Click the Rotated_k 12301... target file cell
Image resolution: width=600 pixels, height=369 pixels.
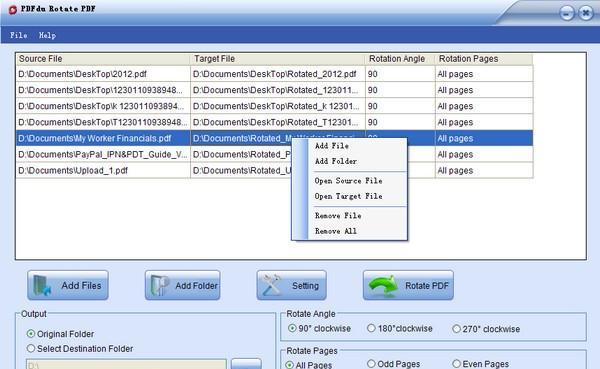(277, 106)
